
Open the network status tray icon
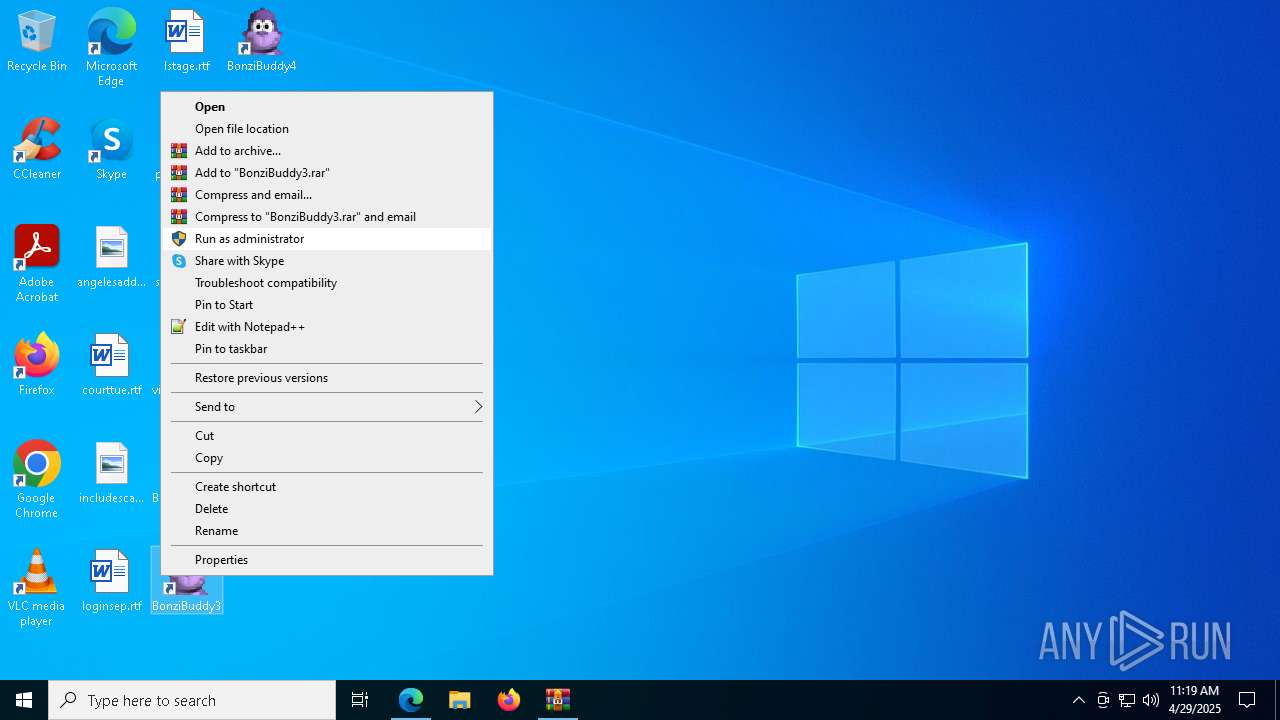click(x=1127, y=700)
